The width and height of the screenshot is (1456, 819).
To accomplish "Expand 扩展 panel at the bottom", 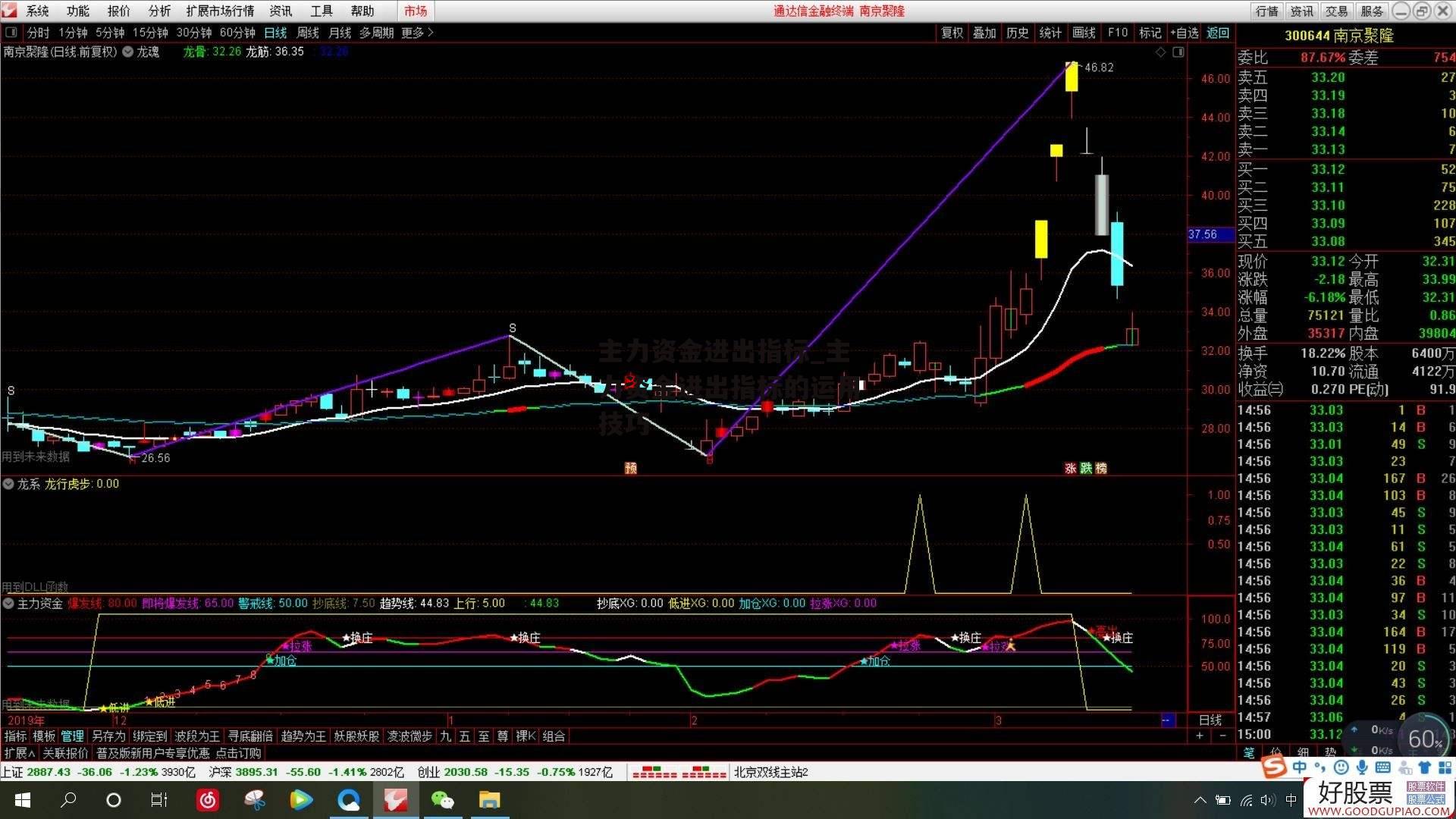I will click(20, 753).
